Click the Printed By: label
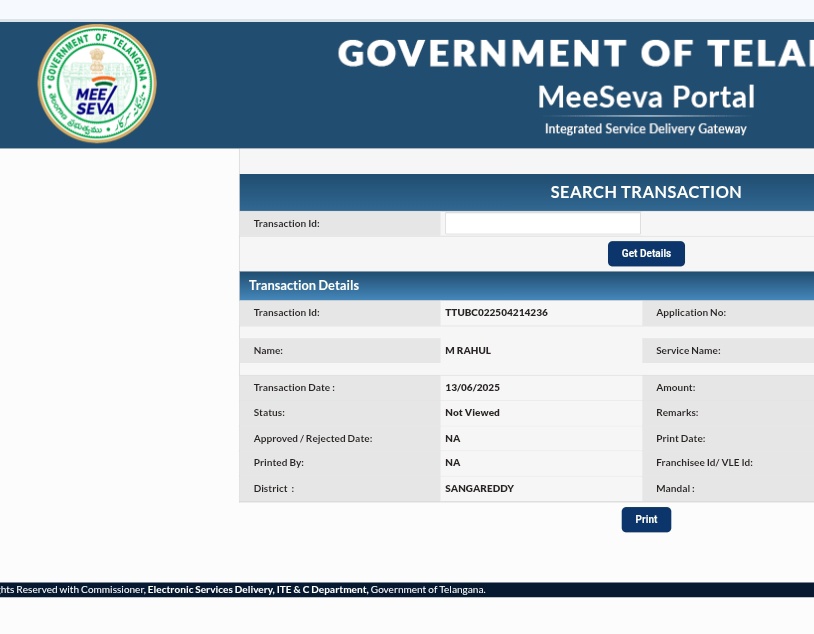 278,462
